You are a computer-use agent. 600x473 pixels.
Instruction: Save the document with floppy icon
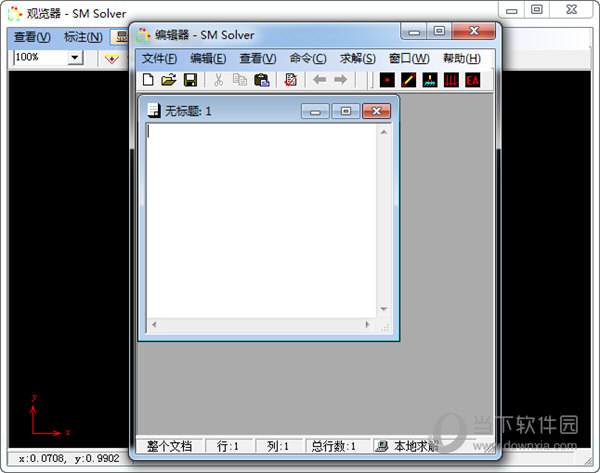[x=190, y=80]
